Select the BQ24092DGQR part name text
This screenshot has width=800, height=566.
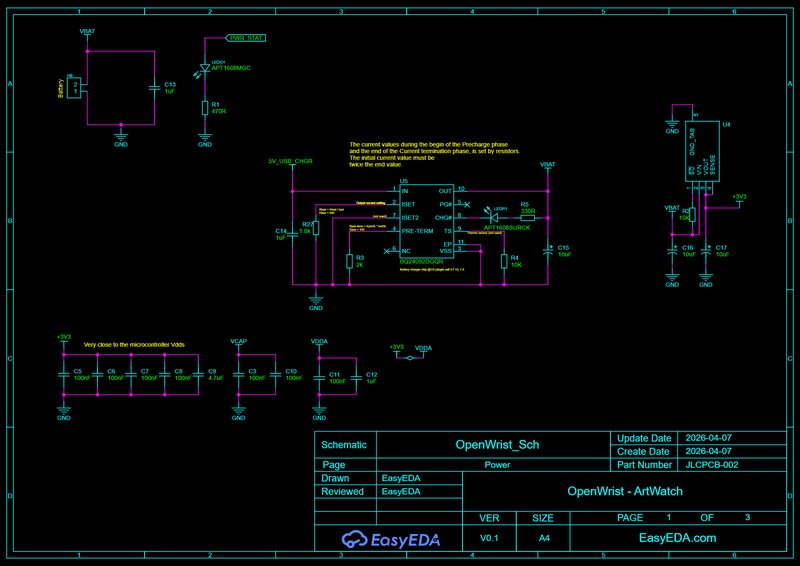click(421, 261)
